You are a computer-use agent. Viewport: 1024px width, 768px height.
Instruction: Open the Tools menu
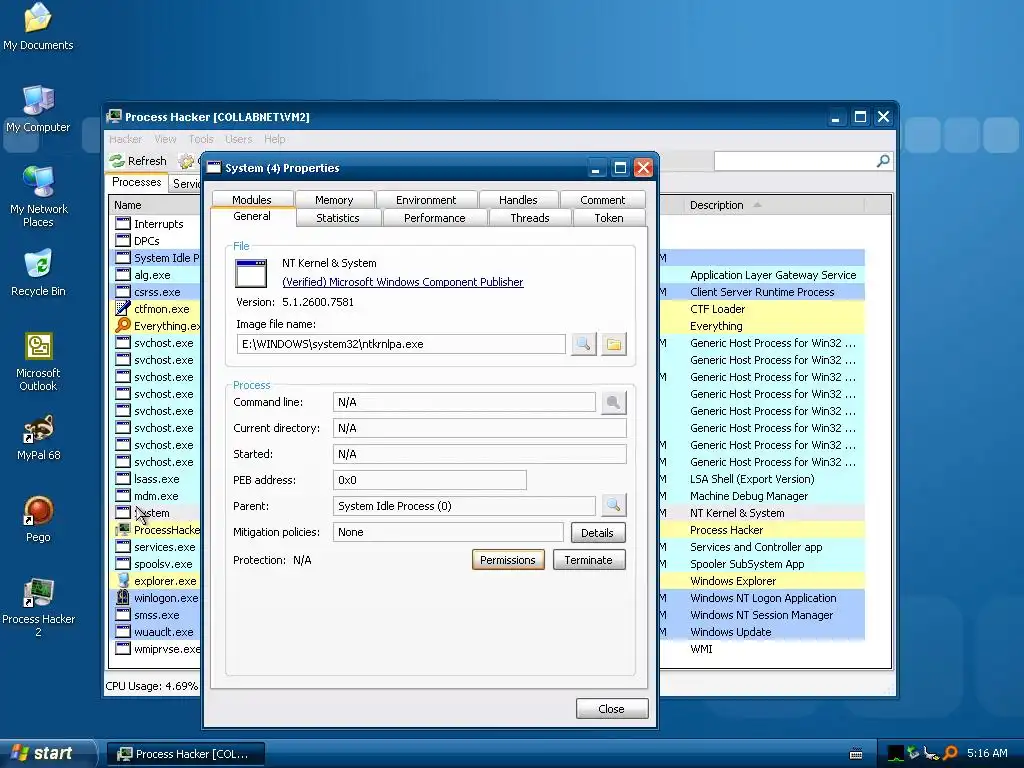click(x=201, y=139)
